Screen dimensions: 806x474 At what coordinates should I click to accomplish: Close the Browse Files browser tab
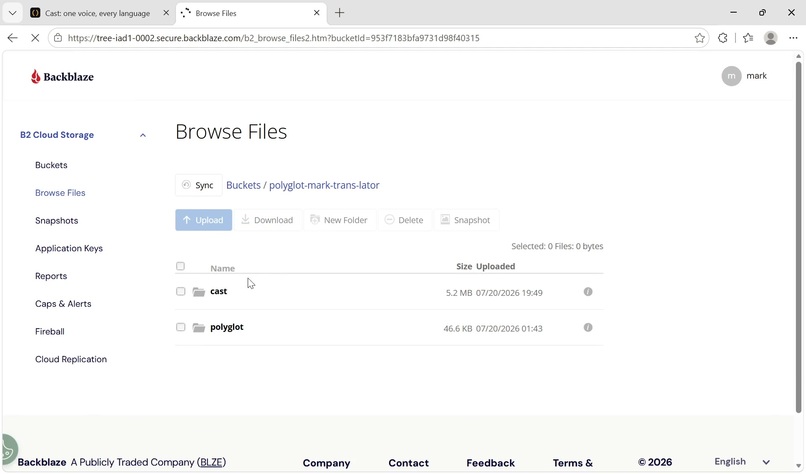tap(317, 13)
